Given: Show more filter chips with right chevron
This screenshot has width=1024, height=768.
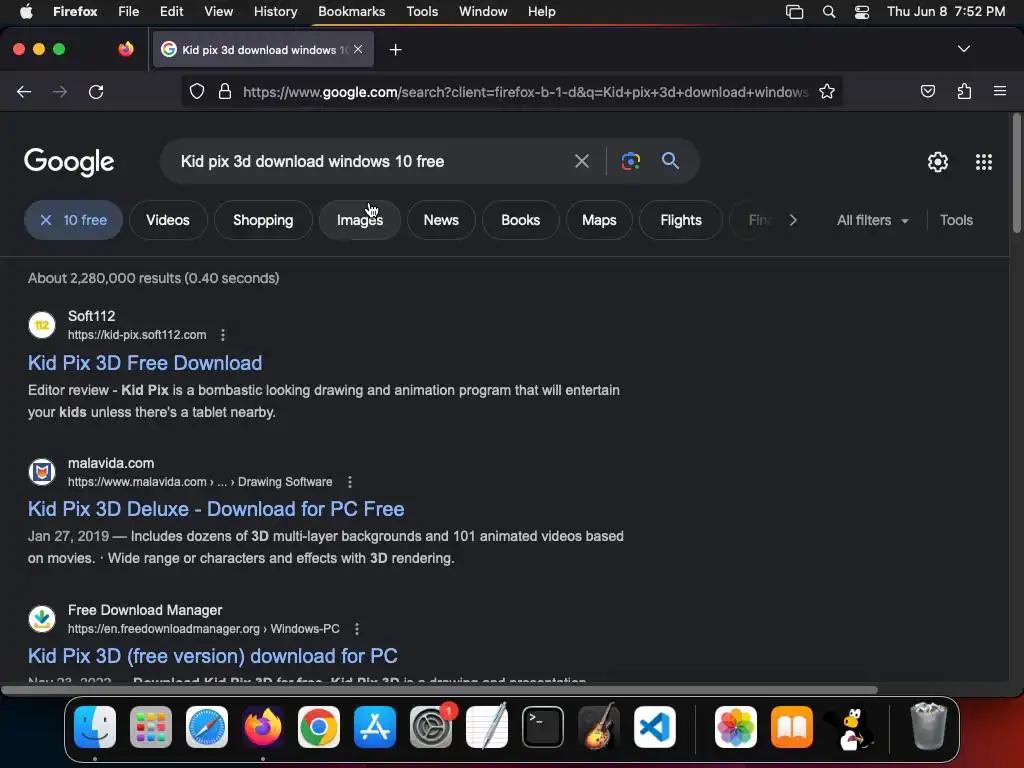Looking at the screenshot, I should [x=793, y=220].
